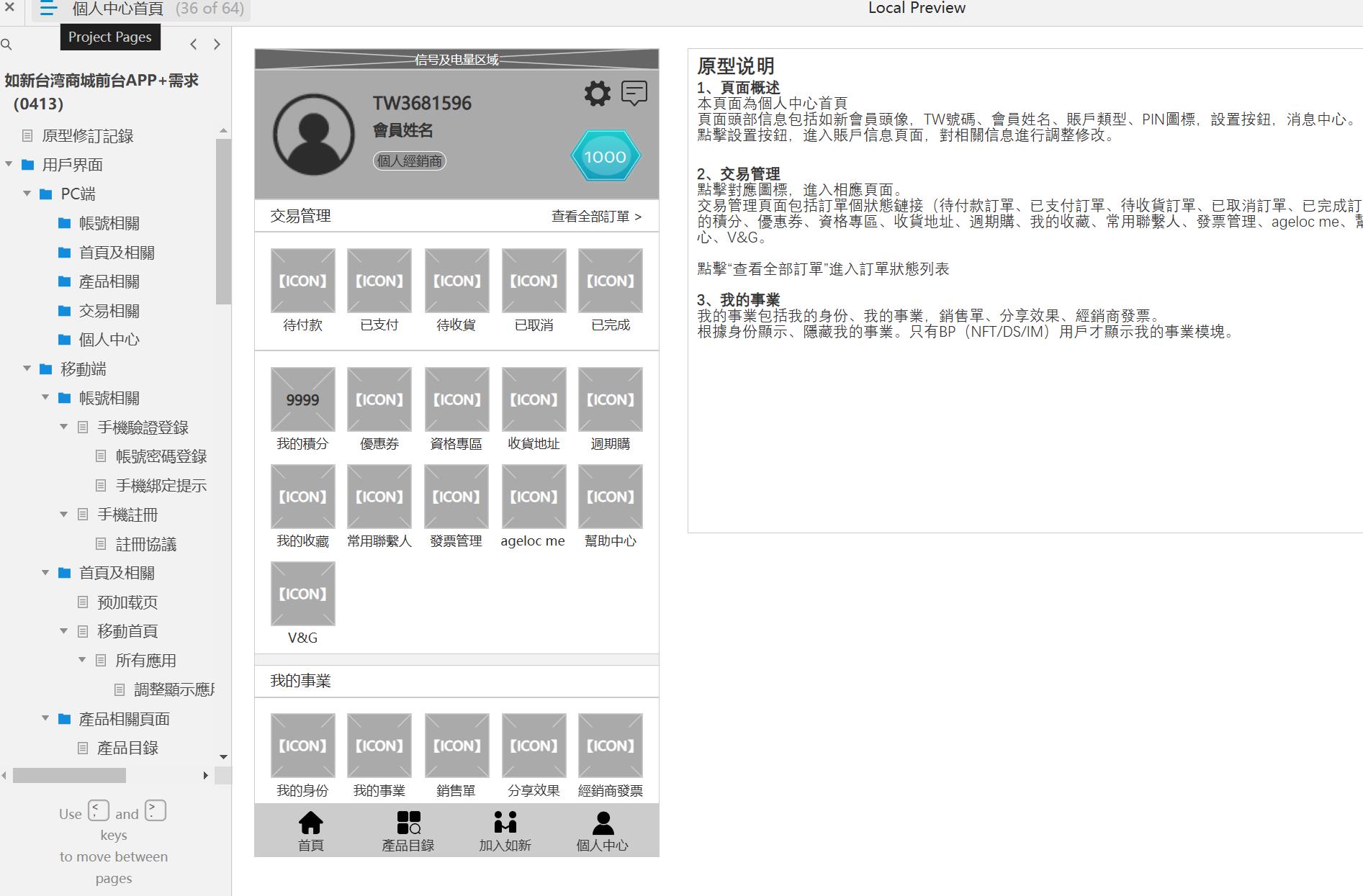Go to the 首頁 bottom tab
The width and height of the screenshot is (1363, 896).
point(311,831)
